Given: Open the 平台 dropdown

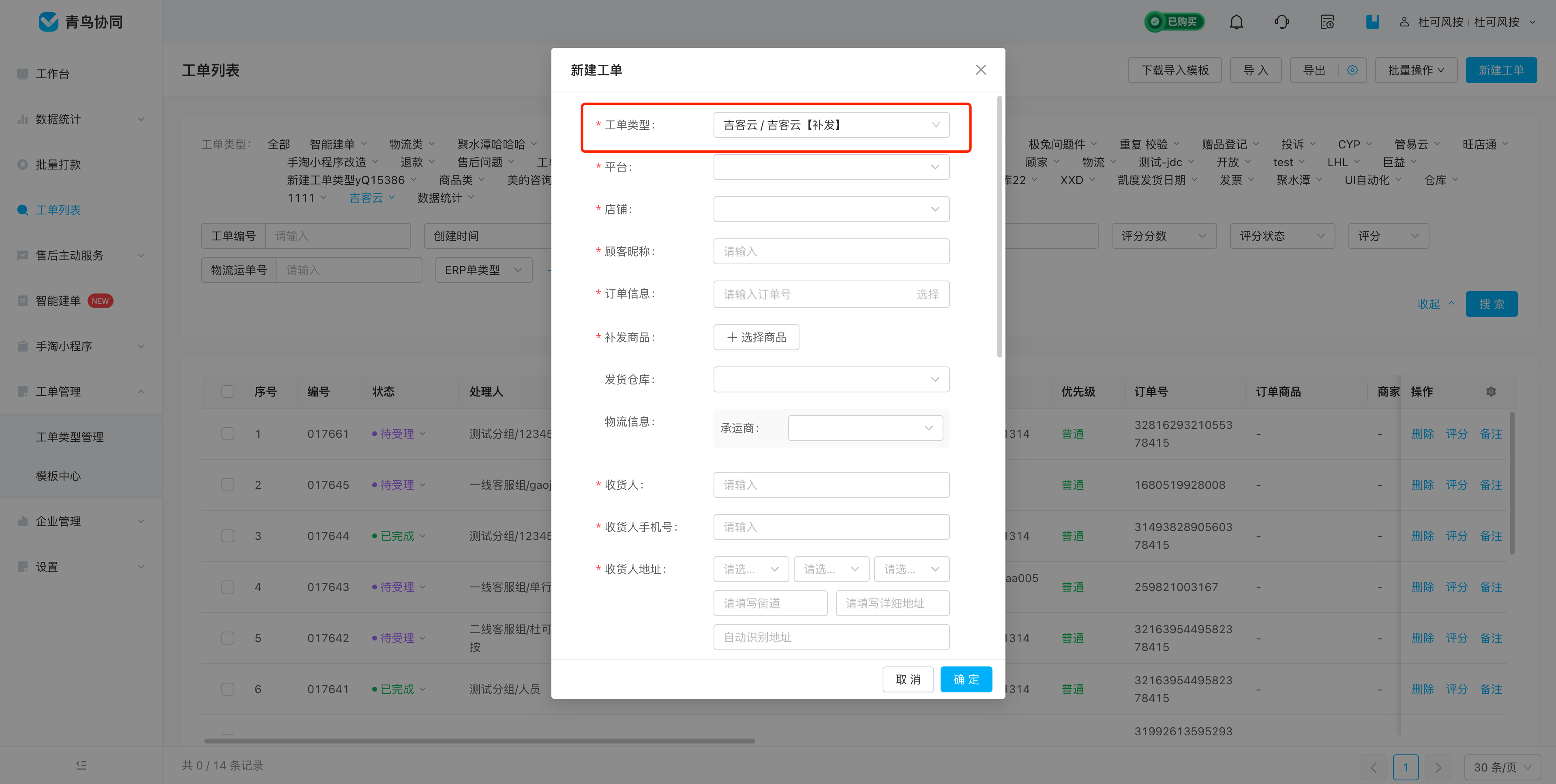Looking at the screenshot, I should (x=831, y=167).
